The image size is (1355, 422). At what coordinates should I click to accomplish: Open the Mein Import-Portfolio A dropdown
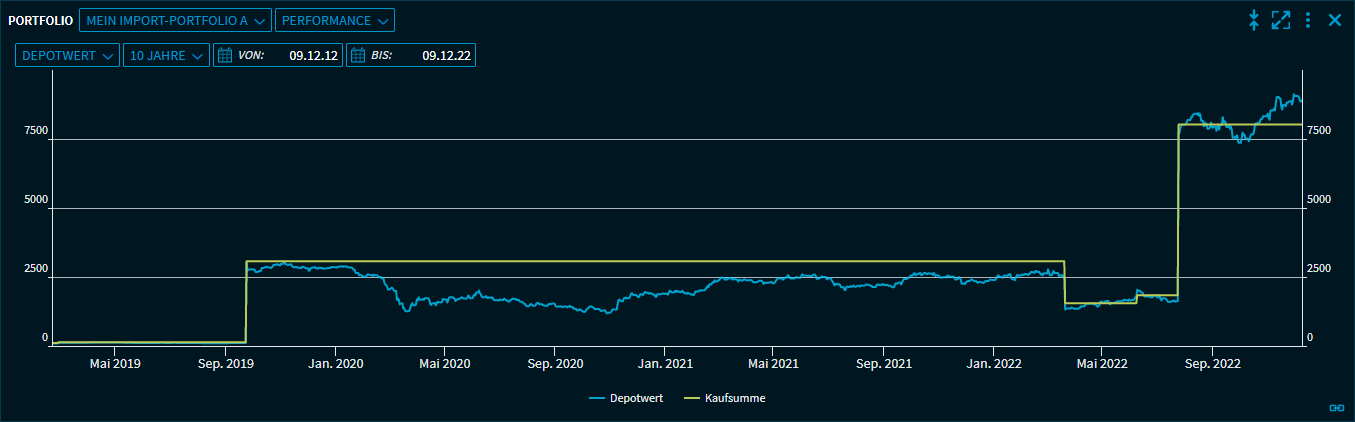[x=175, y=20]
